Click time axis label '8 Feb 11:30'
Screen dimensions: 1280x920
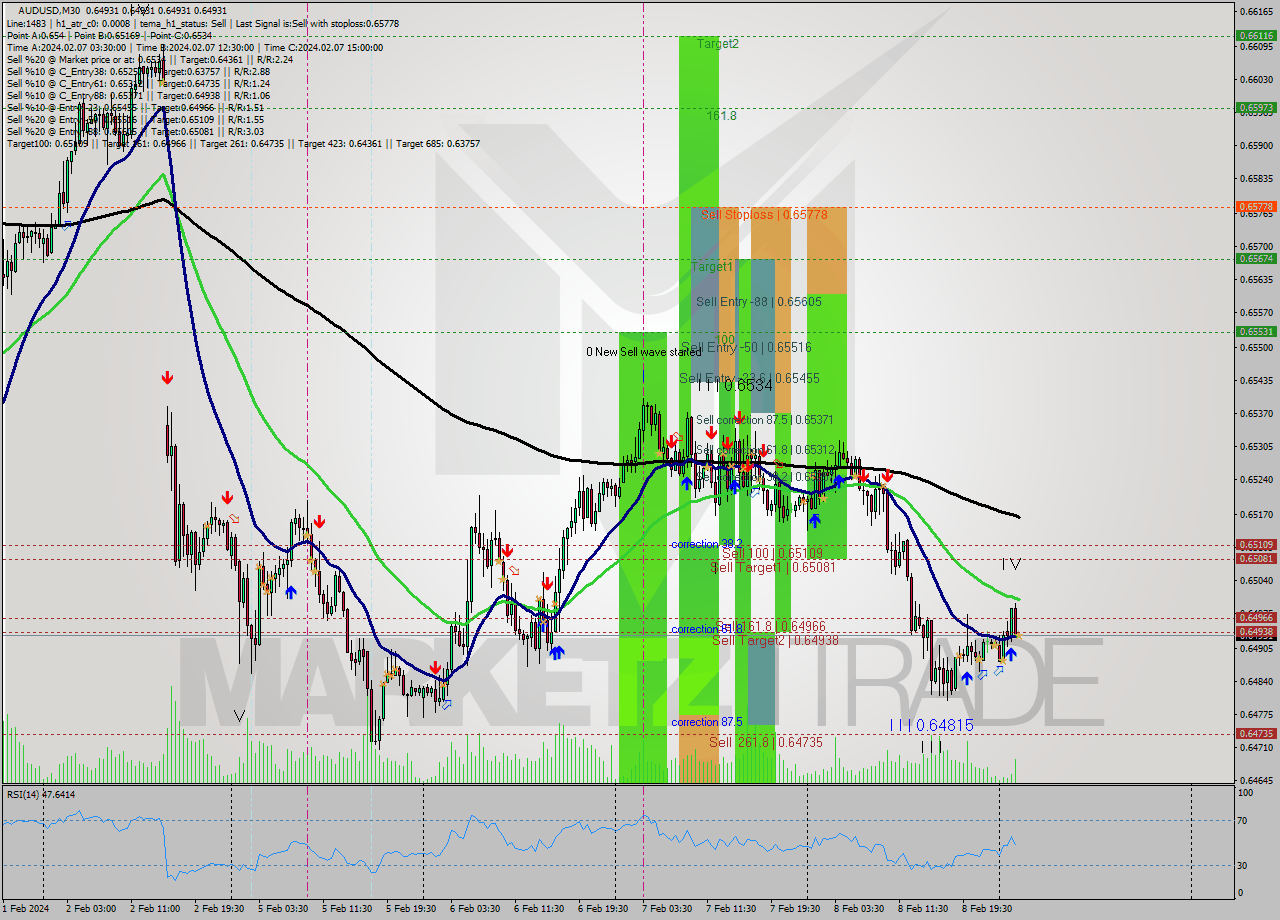[923, 909]
